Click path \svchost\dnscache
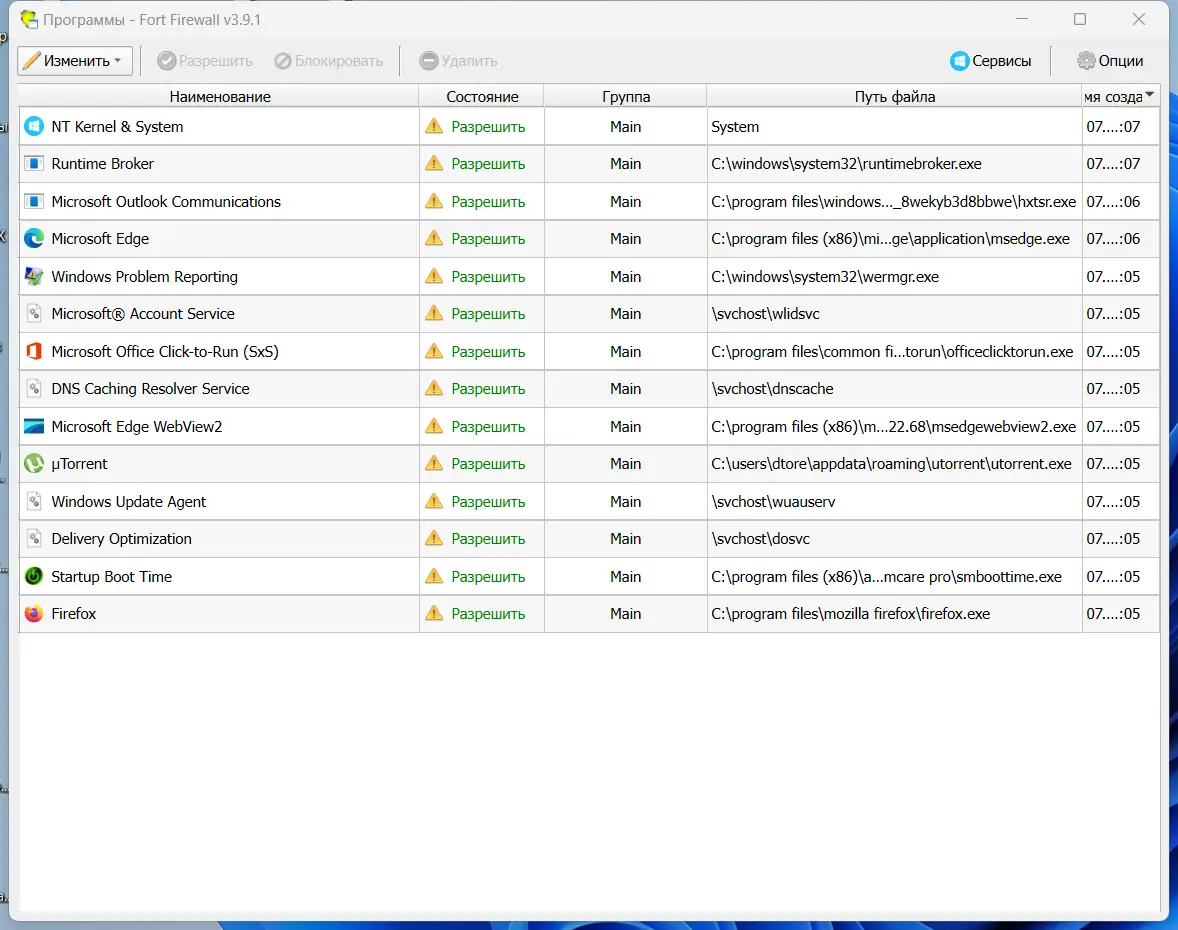Screen dimensions: 1178x930 pos(772,388)
